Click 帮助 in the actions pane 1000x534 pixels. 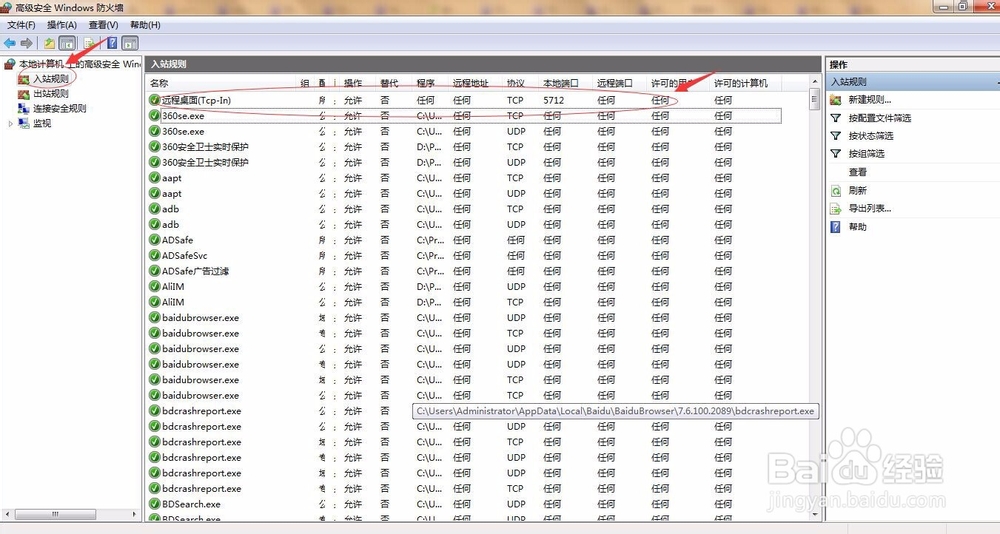click(x=857, y=226)
